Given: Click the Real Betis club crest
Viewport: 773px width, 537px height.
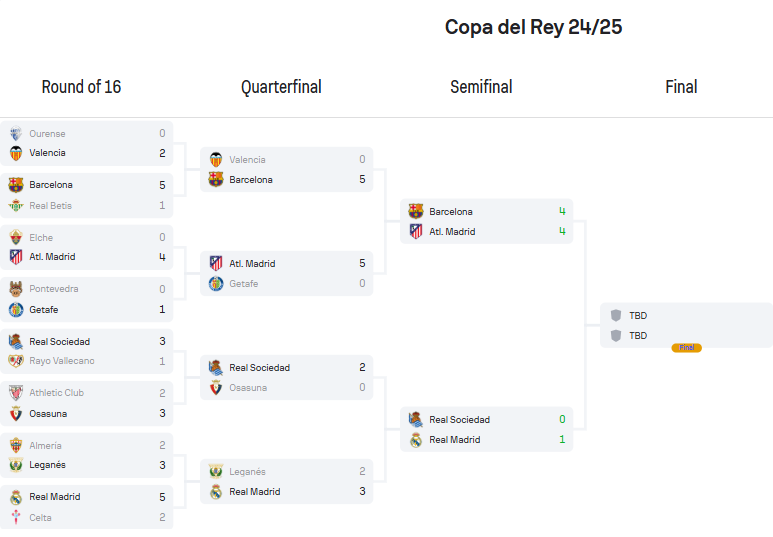Looking at the screenshot, I should [x=16, y=205].
